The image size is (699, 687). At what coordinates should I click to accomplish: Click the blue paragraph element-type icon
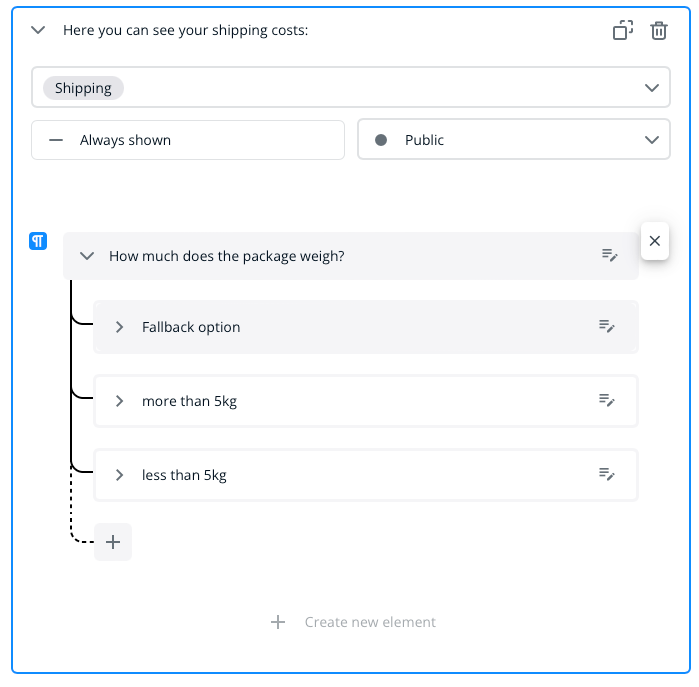(38, 241)
